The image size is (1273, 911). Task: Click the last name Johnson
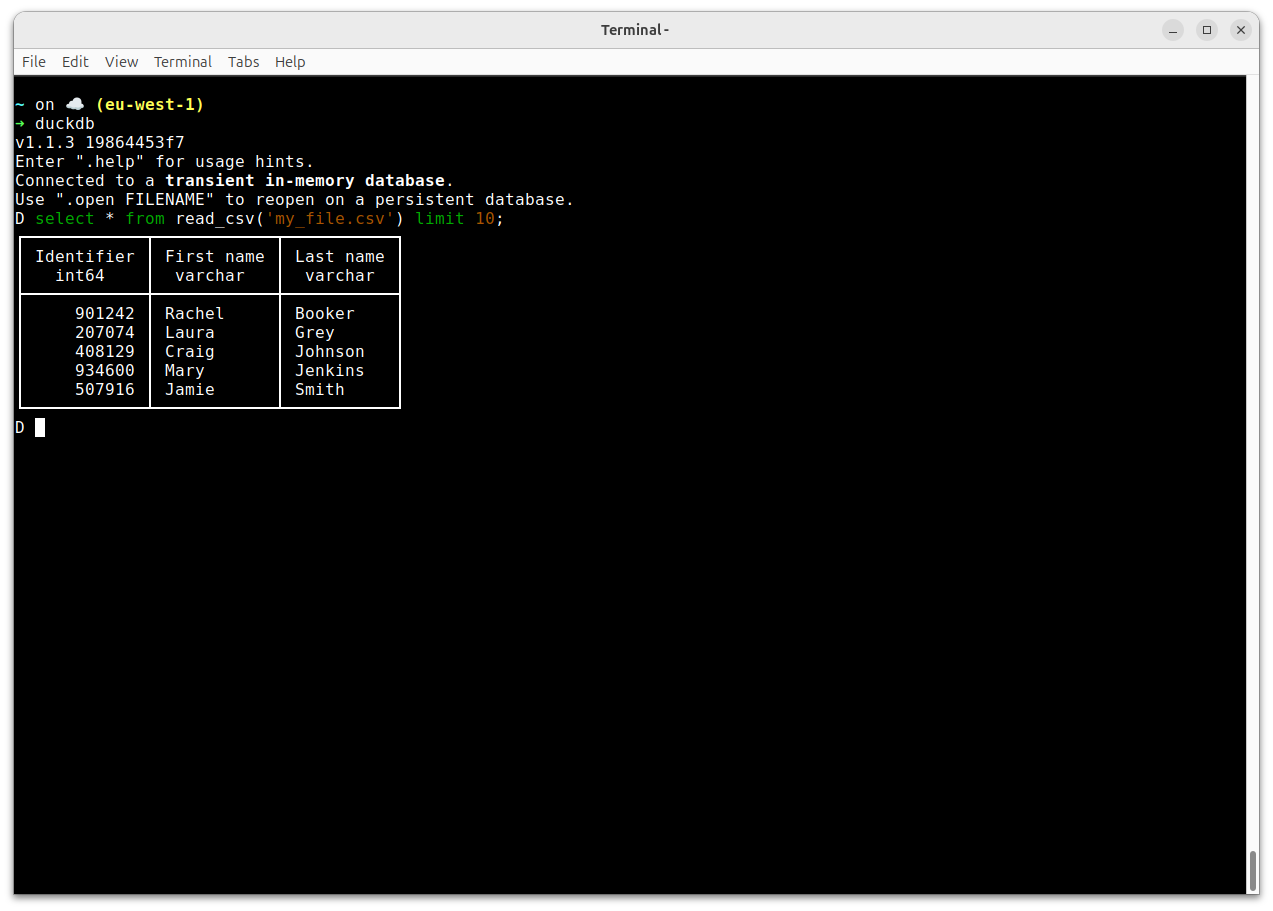(330, 351)
